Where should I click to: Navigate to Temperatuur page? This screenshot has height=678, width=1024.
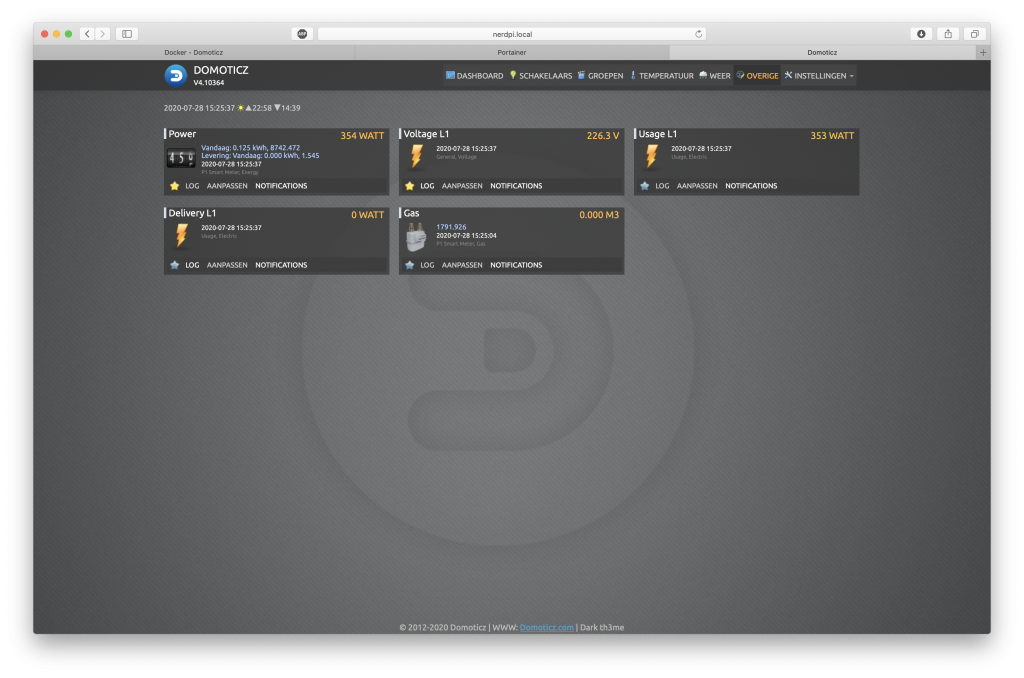662,76
